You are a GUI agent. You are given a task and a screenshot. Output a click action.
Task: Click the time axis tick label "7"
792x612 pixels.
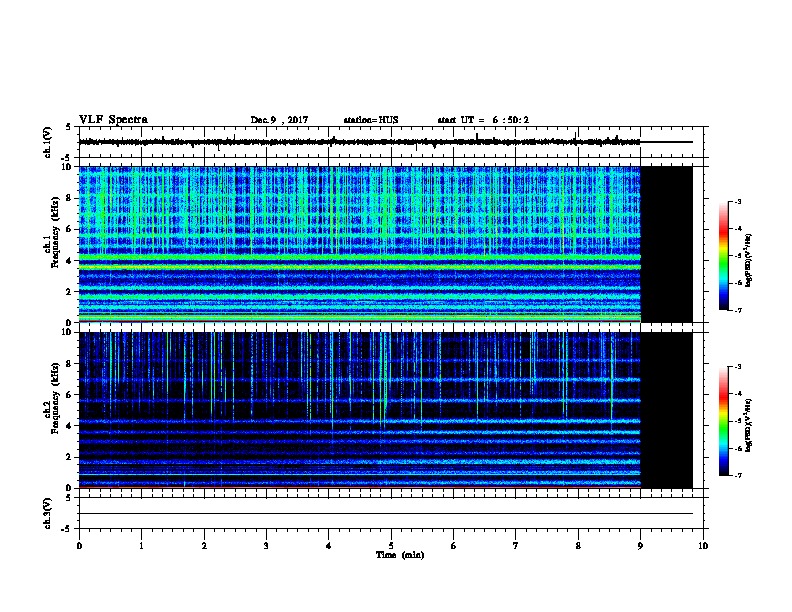516,546
